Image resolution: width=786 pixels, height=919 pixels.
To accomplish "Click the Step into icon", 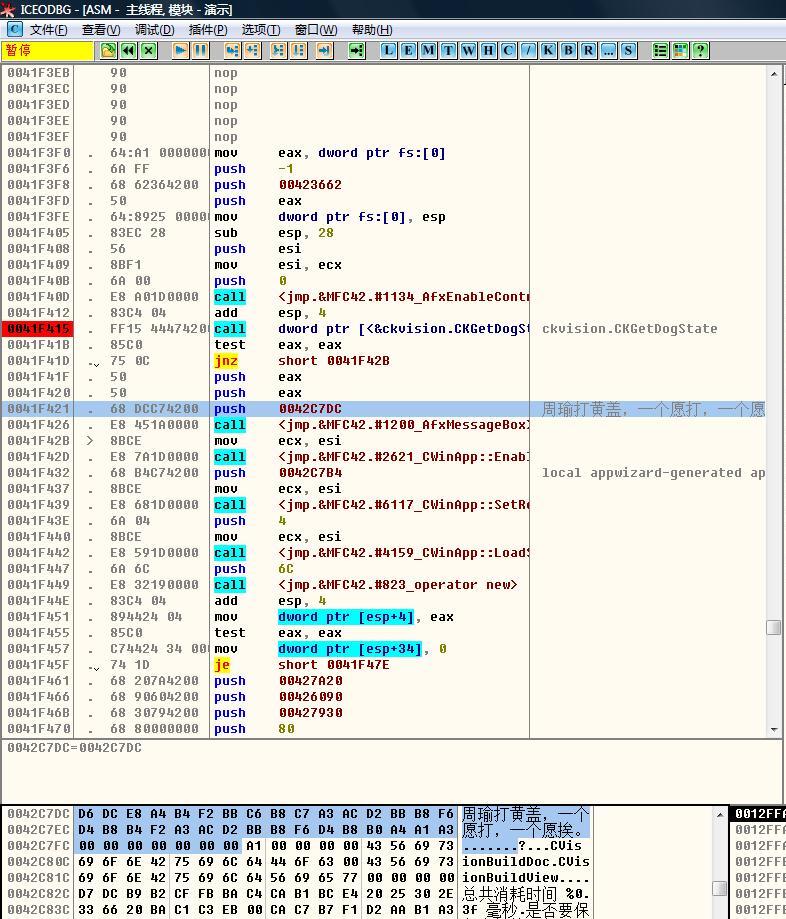I will click(x=232, y=50).
